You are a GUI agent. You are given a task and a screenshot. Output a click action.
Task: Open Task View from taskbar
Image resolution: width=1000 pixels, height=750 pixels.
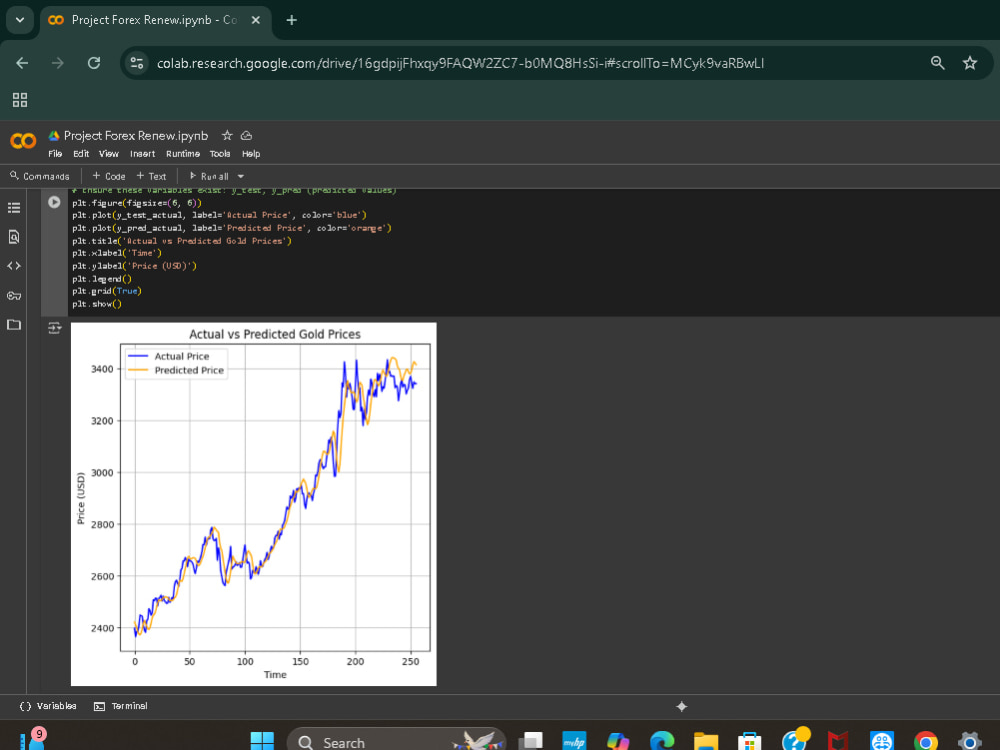531,742
